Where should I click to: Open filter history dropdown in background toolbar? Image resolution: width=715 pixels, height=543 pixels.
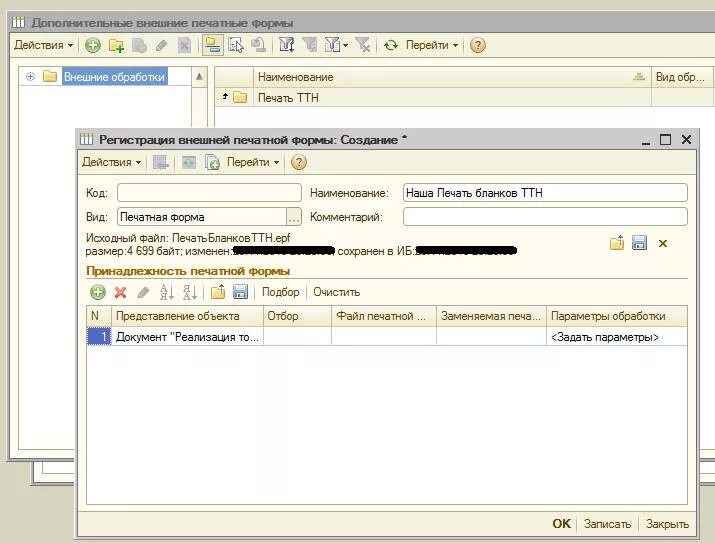(x=337, y=45)
